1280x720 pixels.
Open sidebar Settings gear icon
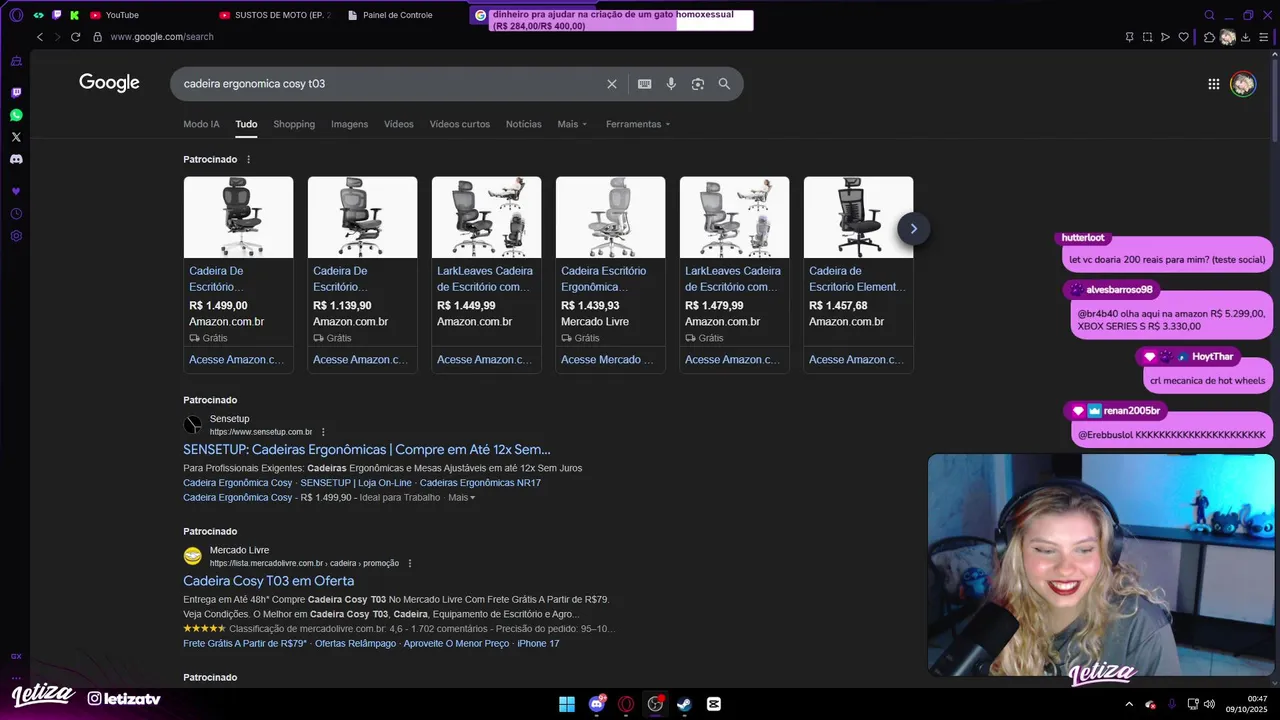coord(16,236)
